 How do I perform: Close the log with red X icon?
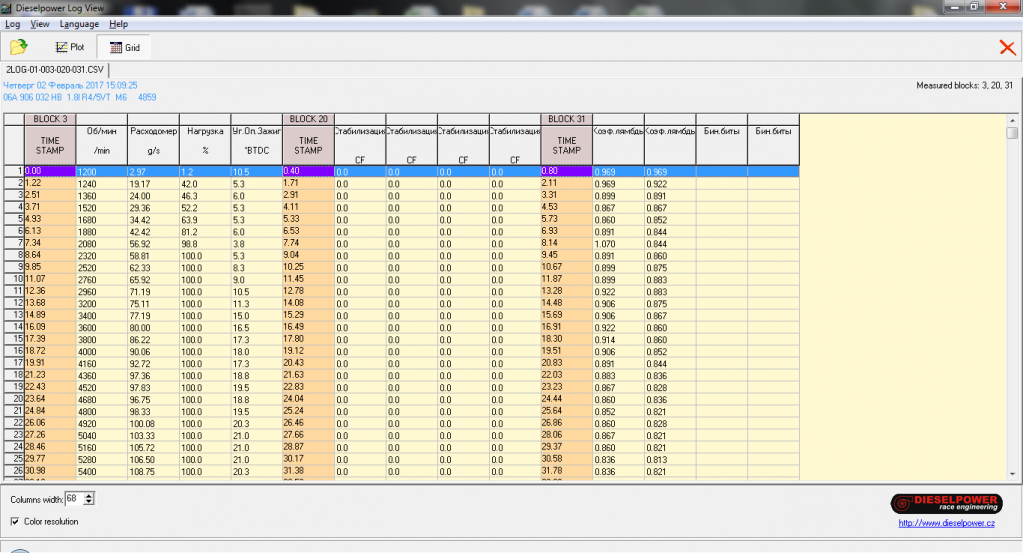1006,47
